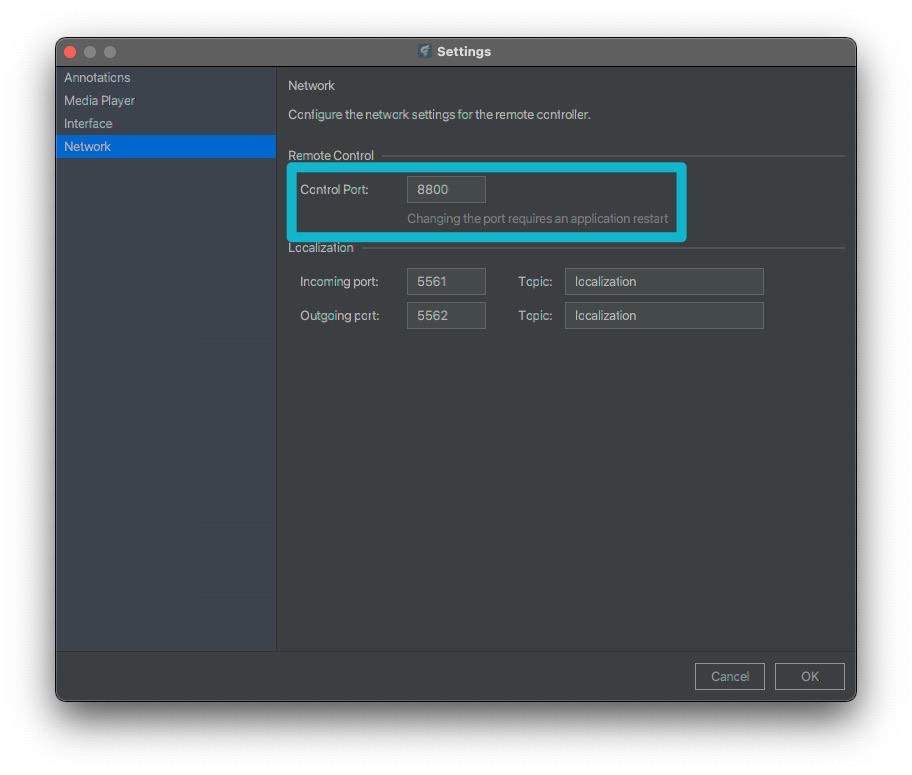The width and height of the screenshot is (912, 775).
Task: Click the Outgoing port field showing 5562
Action: point(446,316)
